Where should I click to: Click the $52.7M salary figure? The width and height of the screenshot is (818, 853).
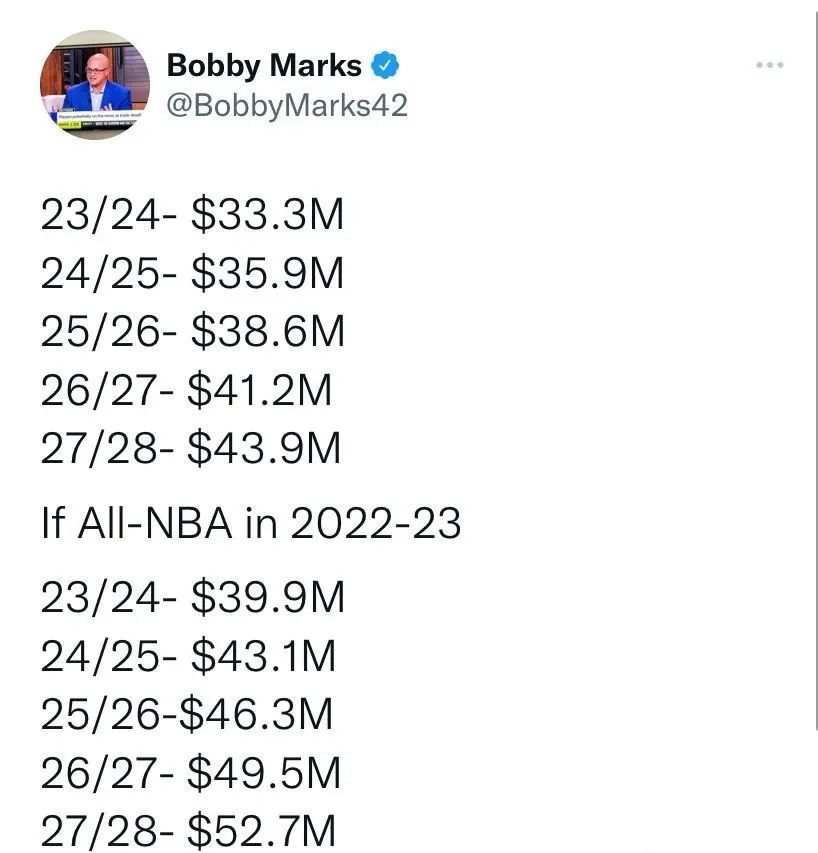coord(262,831)
